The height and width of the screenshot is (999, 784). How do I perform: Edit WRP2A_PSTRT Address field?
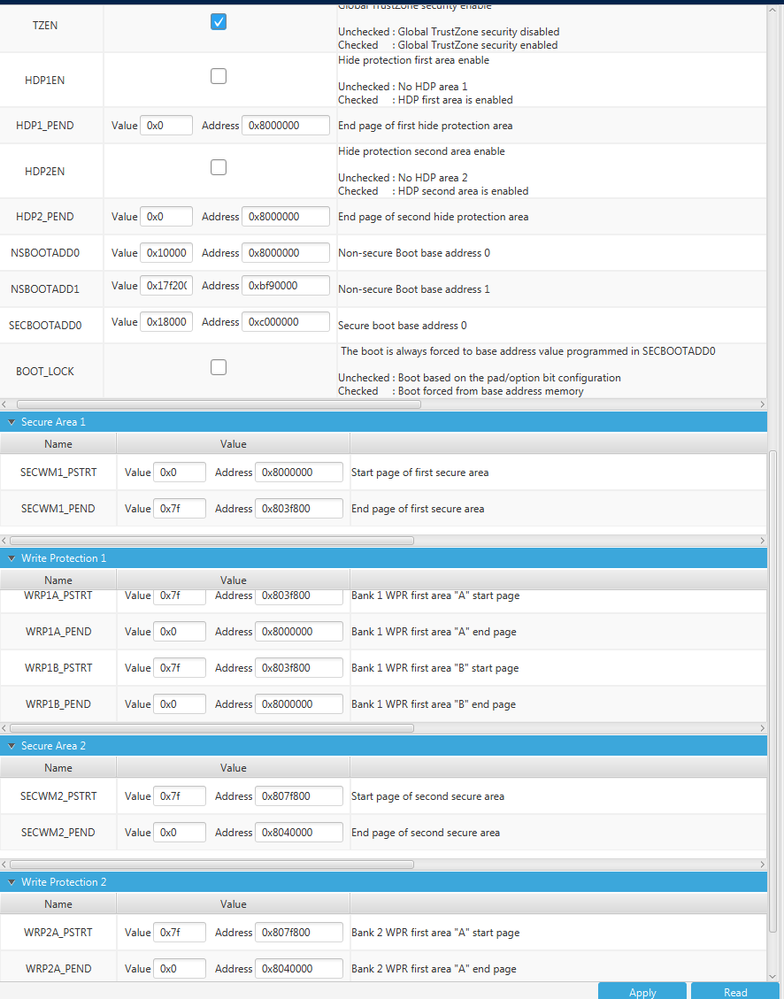tap(299, 933)
